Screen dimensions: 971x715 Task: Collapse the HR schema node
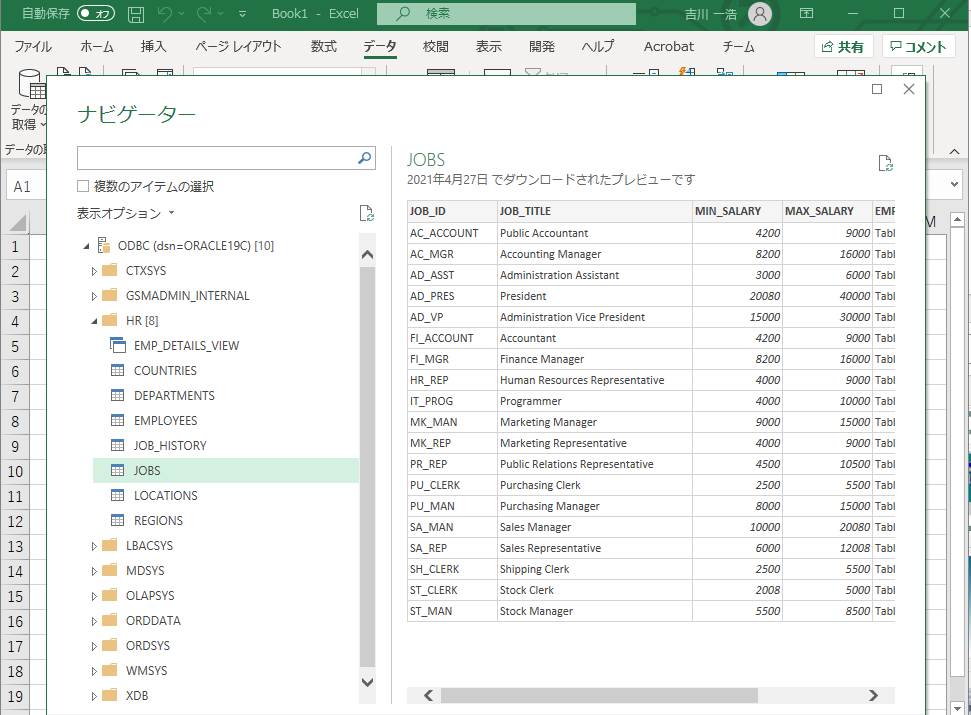(95, 321)
